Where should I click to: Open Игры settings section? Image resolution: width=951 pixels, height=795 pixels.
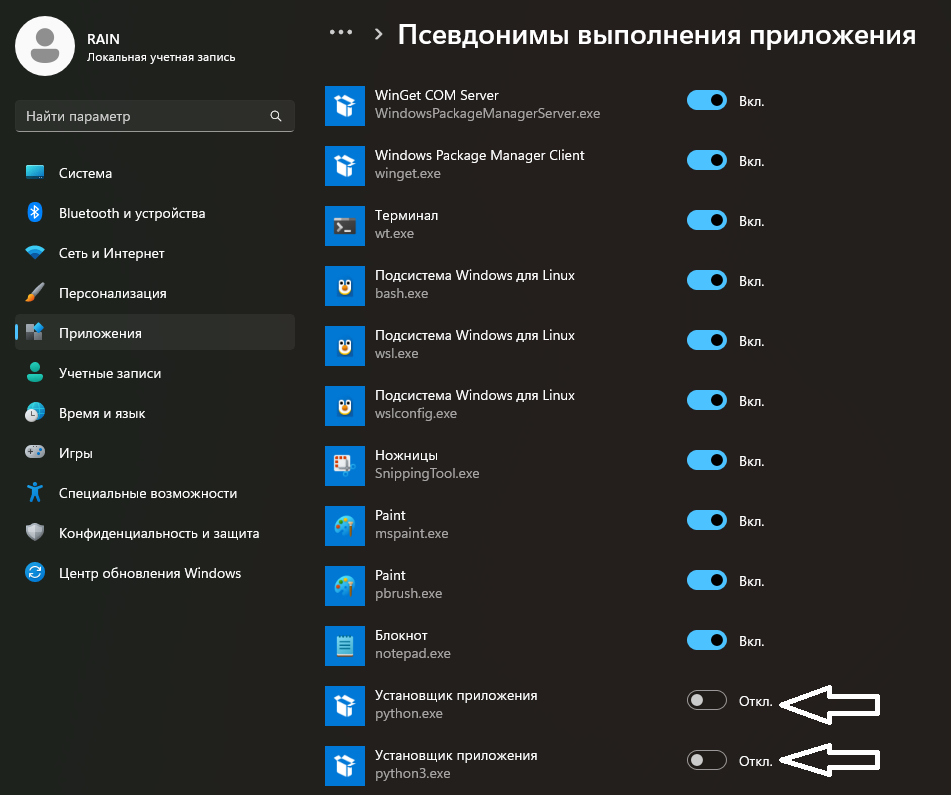tap(155, 453)
